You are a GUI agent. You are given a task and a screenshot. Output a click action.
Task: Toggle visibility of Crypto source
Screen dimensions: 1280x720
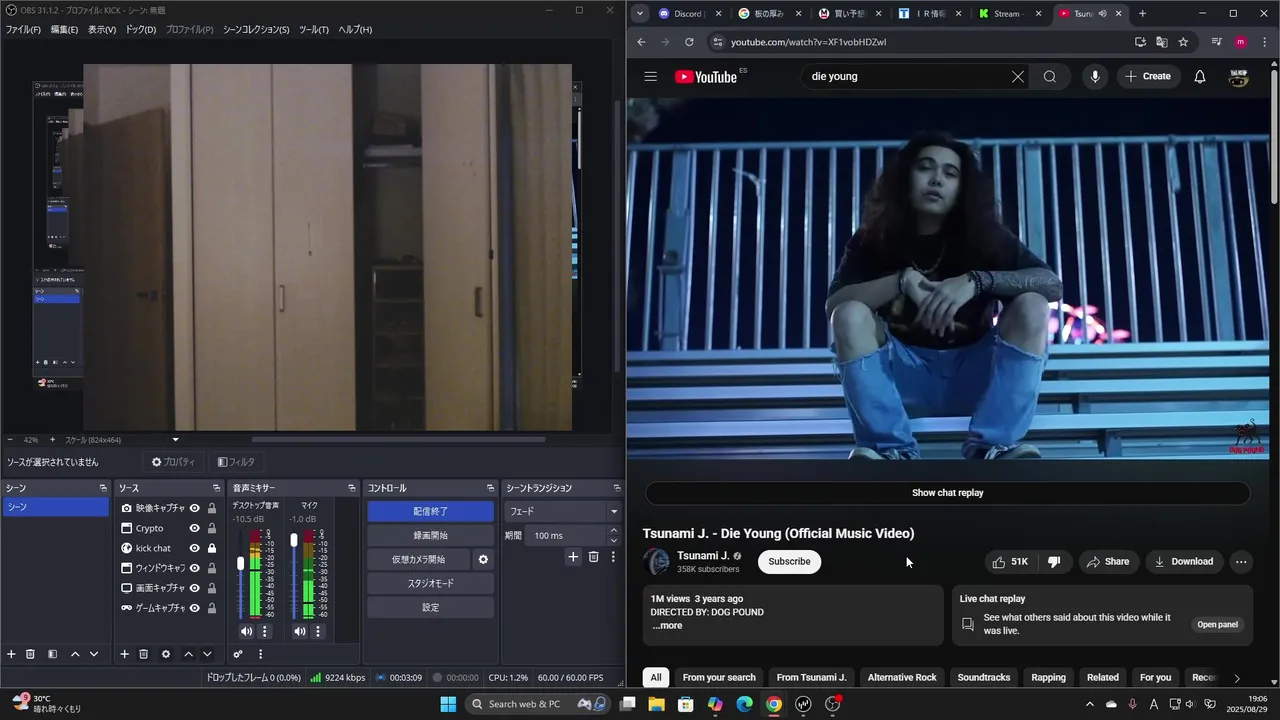click(195, 528)
